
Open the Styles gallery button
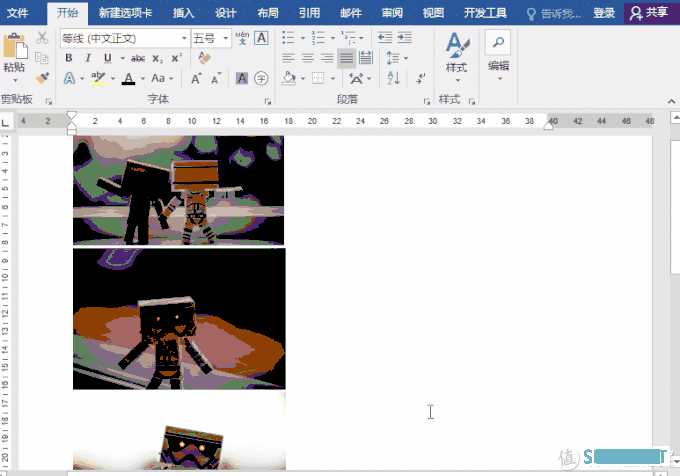point(456,56)
